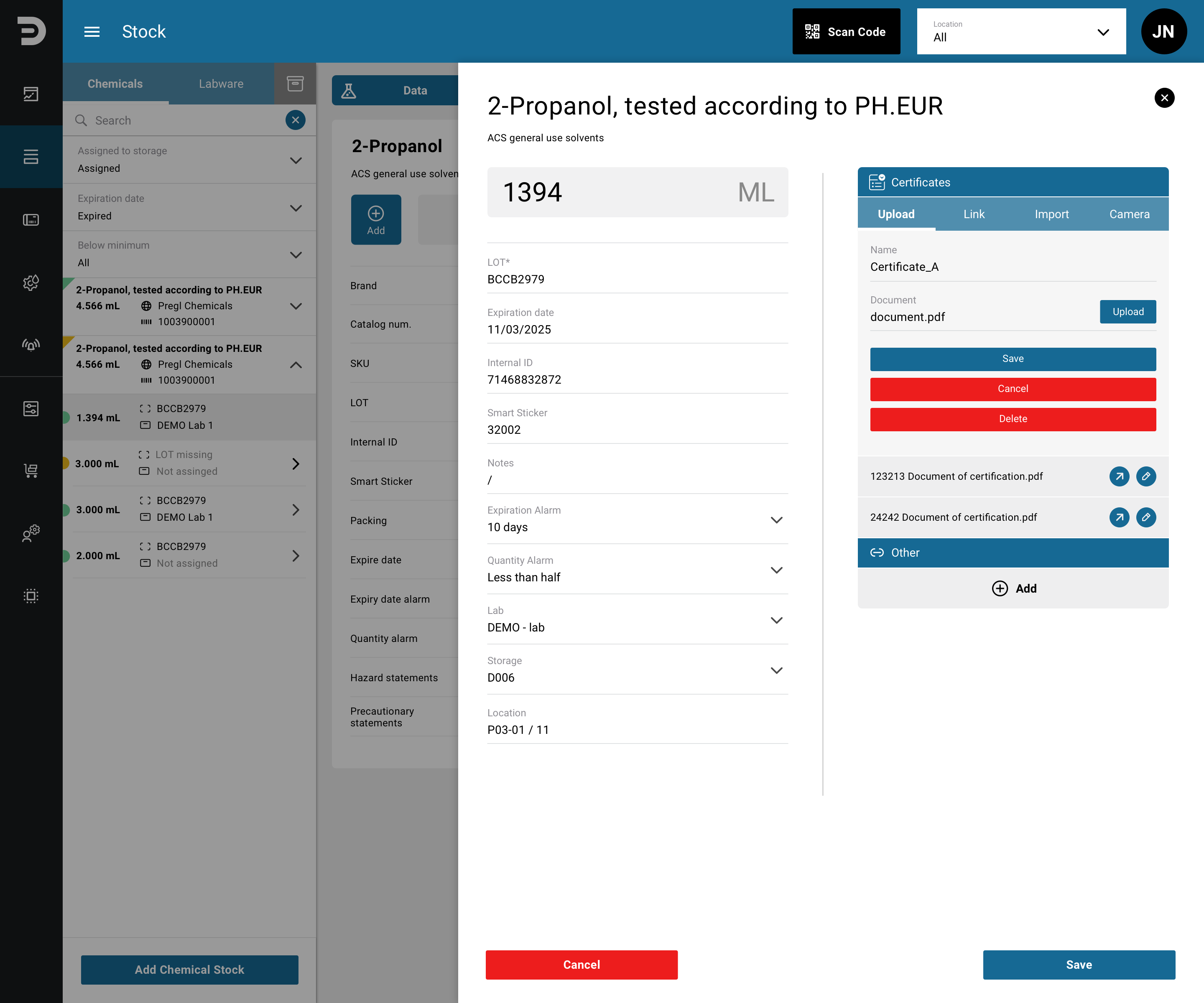The height and width of the screenshot is (1003, 1204).
Task: Click certificate Name field Certificate_A
Action: pyautogui.click(x=1013, y=259)
